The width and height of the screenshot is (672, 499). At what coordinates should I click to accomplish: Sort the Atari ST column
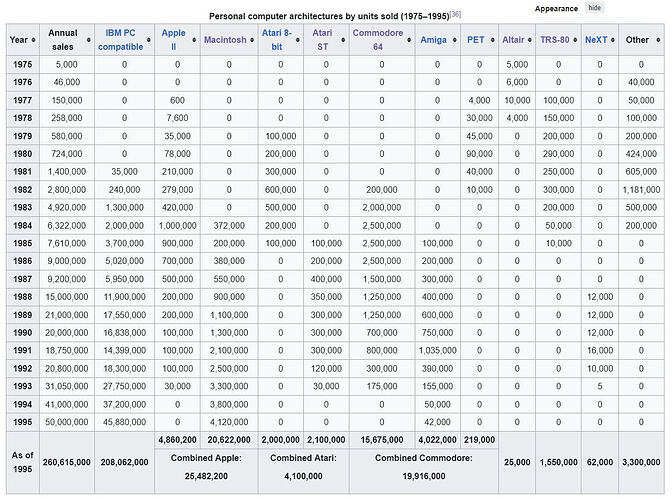pos(343,40)
